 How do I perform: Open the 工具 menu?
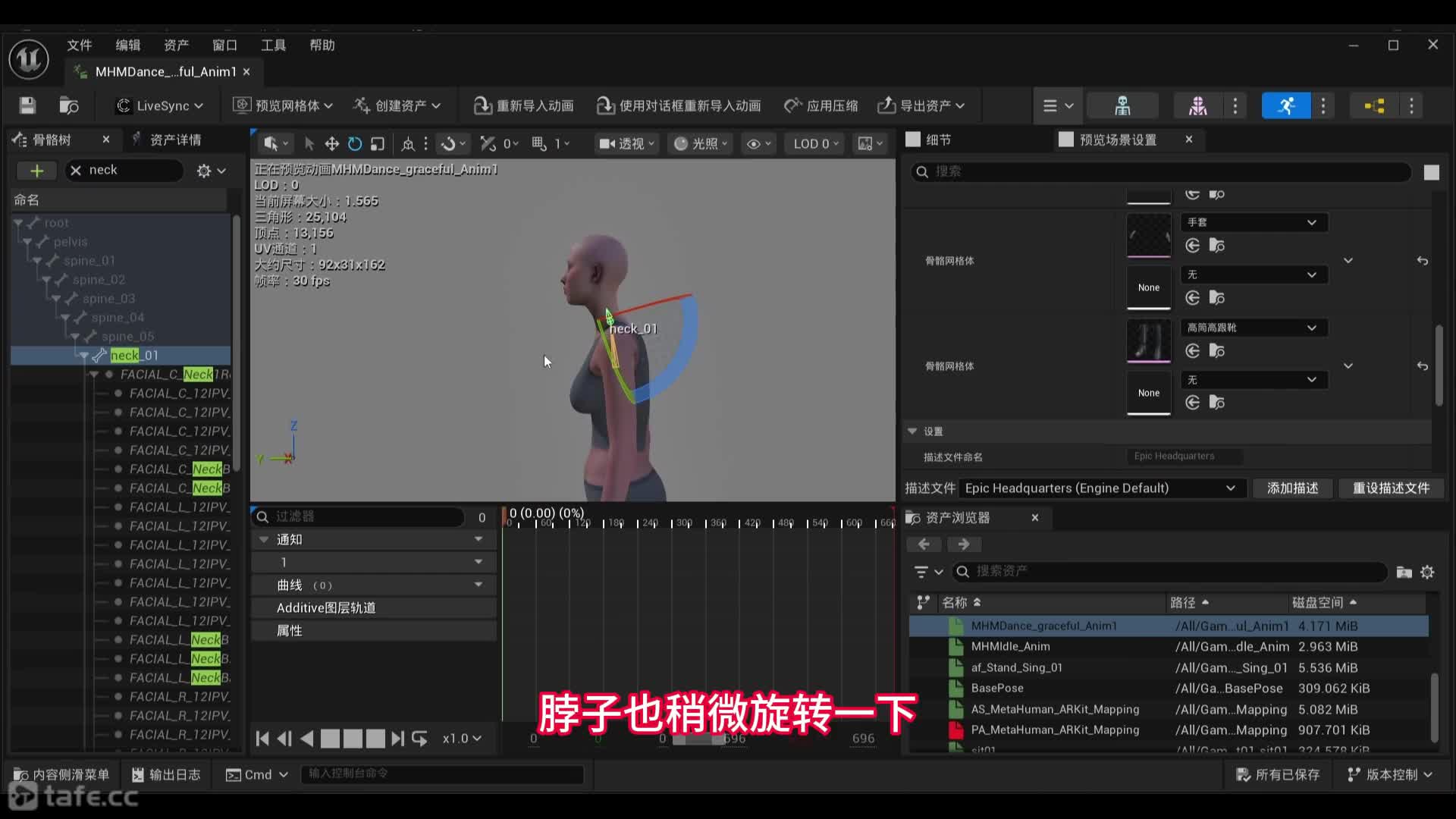(x=273, y=45)
